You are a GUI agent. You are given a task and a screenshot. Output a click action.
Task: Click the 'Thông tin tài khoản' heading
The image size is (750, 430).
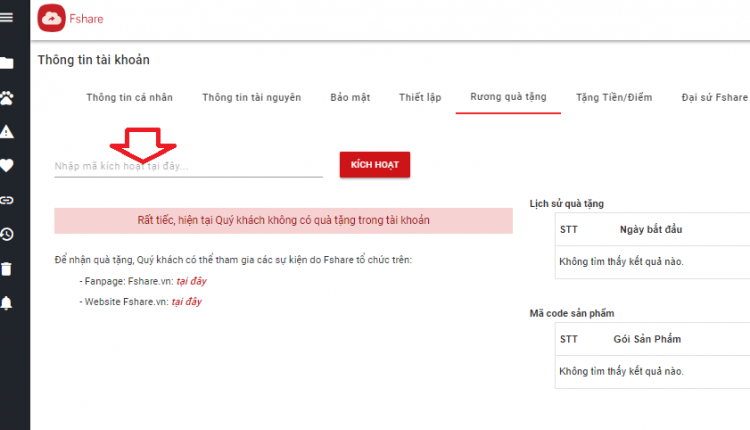94,60
